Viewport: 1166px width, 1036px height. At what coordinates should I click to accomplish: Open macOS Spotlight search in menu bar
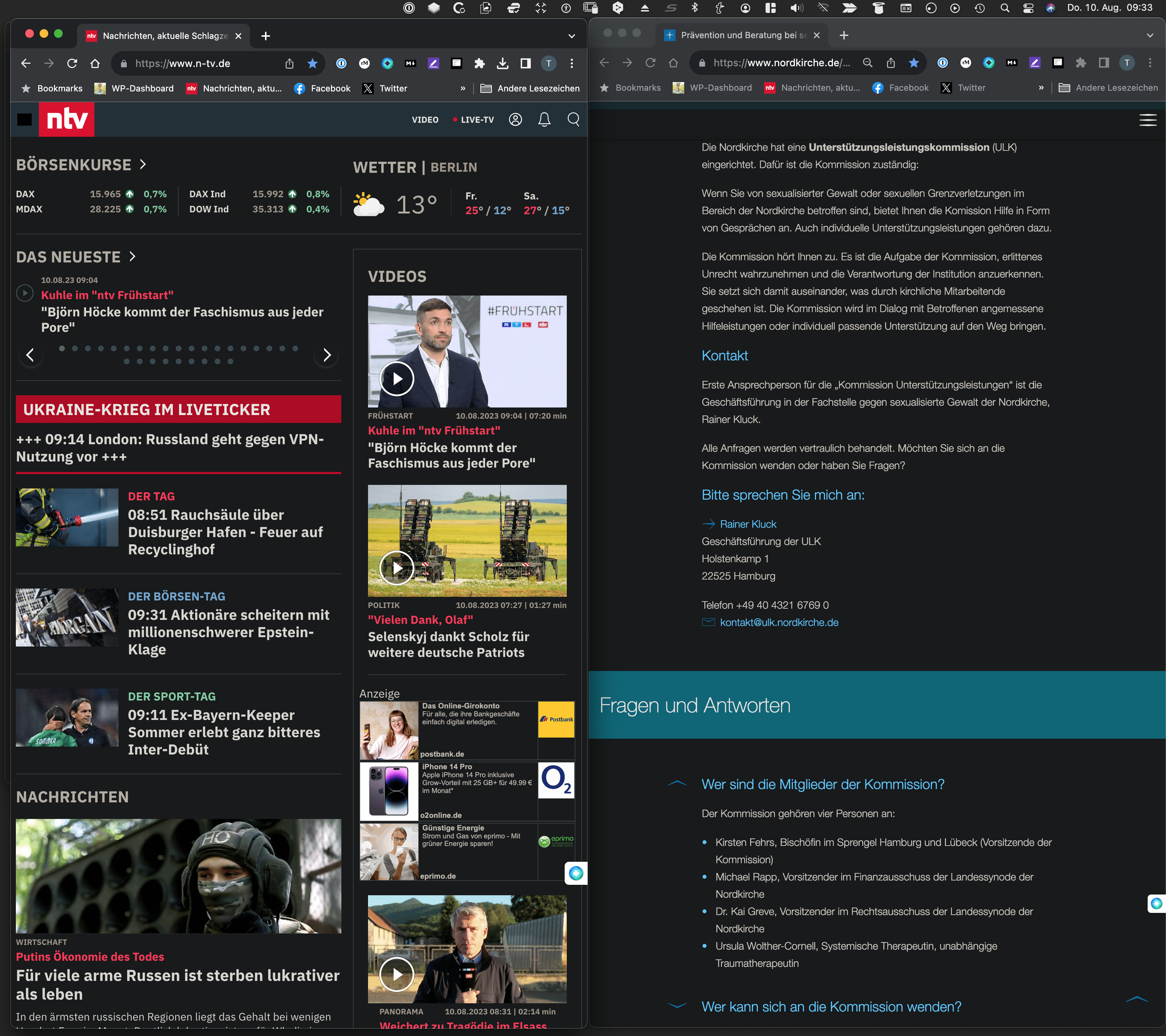1005,8
